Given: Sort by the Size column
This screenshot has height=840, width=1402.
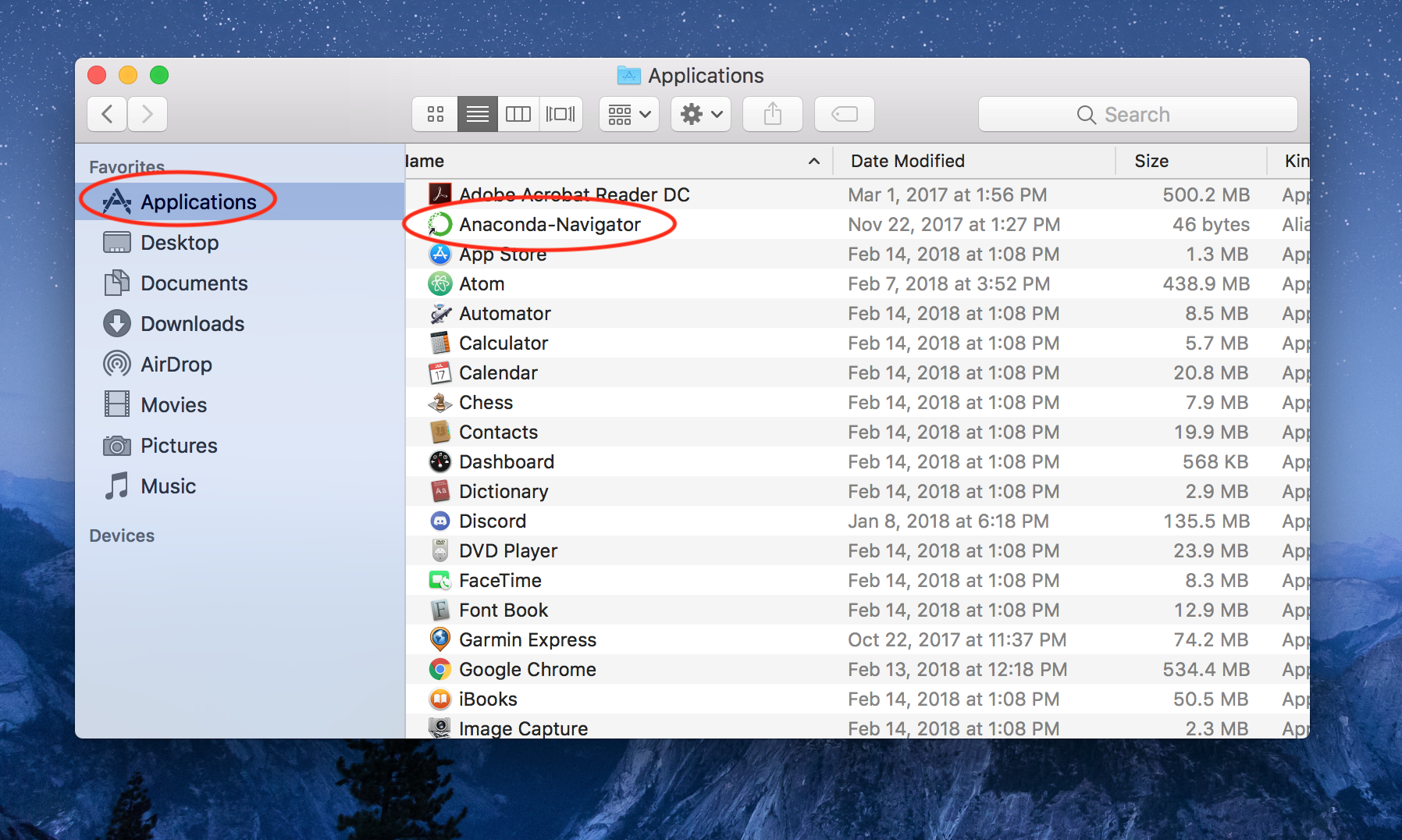Looking at the screenshot, I should tap(1190, 161).
